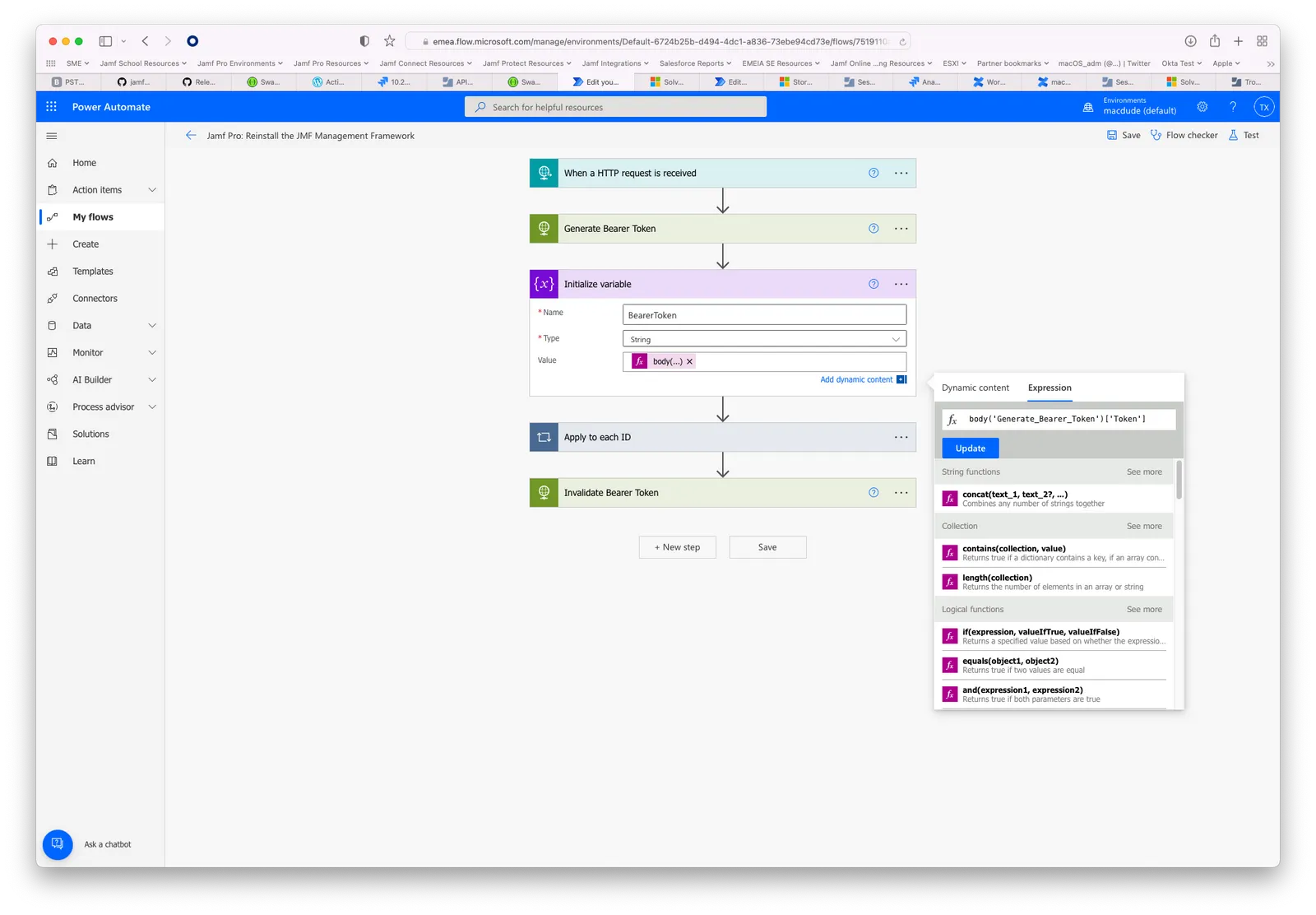The height and width of the screenshot is (915, 1316).
Task: Open the app launcher waffle icon
Action: click(x=50, y=106)
